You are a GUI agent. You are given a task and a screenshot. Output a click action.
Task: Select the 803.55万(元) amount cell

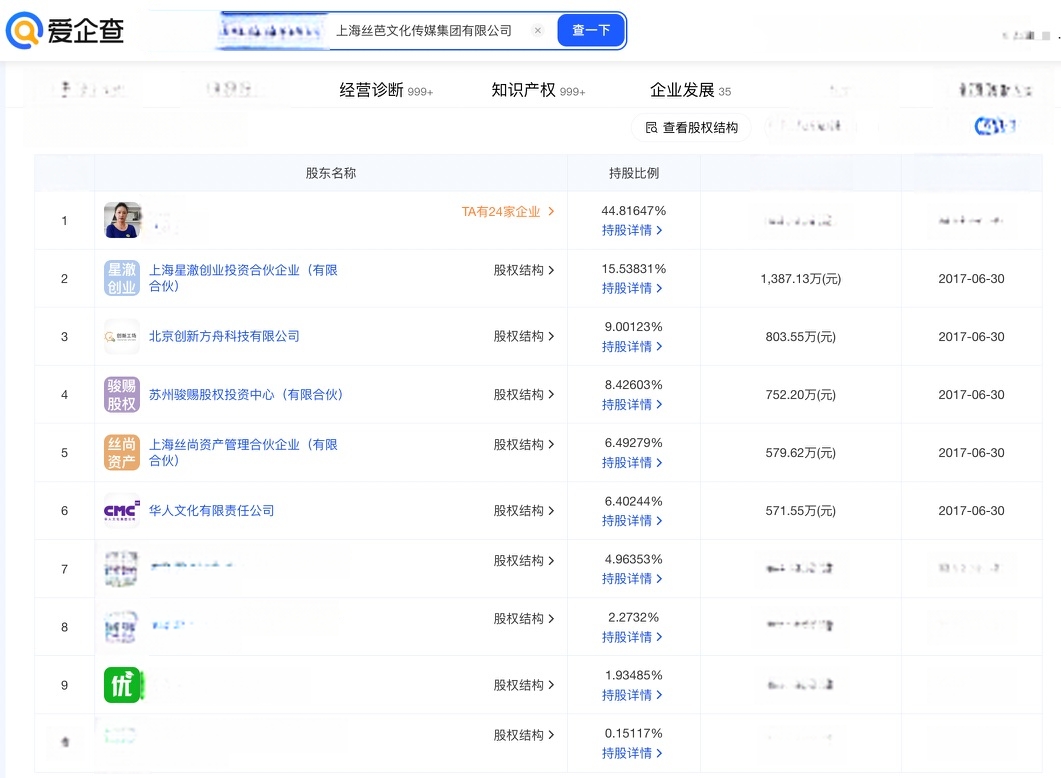800,337
